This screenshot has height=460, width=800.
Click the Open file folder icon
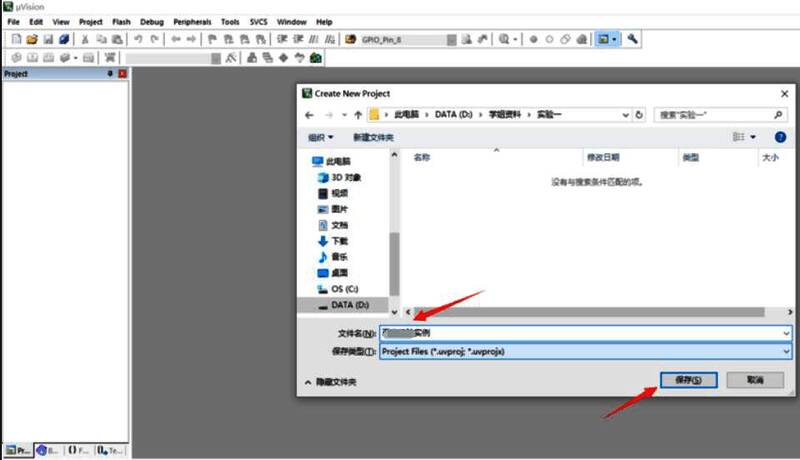point(32,39)
